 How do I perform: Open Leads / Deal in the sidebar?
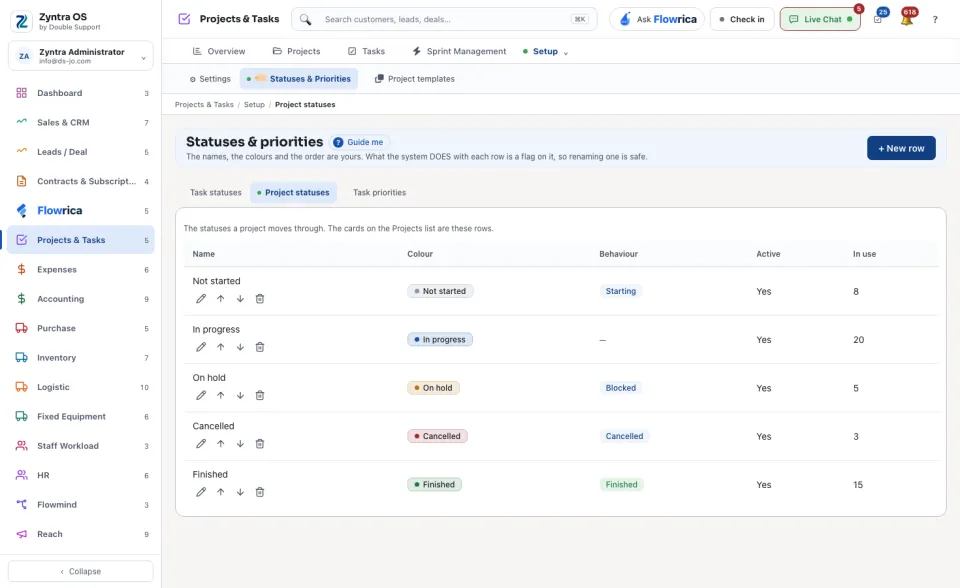coord(81,152)
